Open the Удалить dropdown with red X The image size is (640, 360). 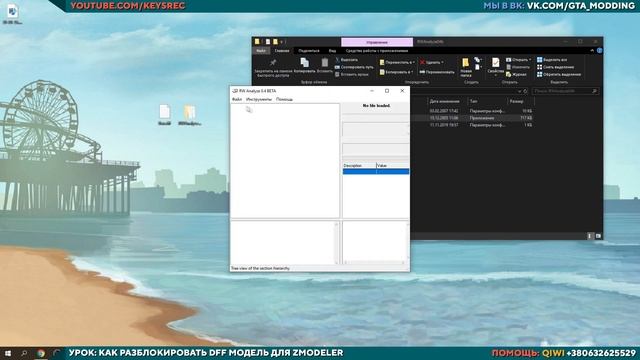click(x=432, y=62)
